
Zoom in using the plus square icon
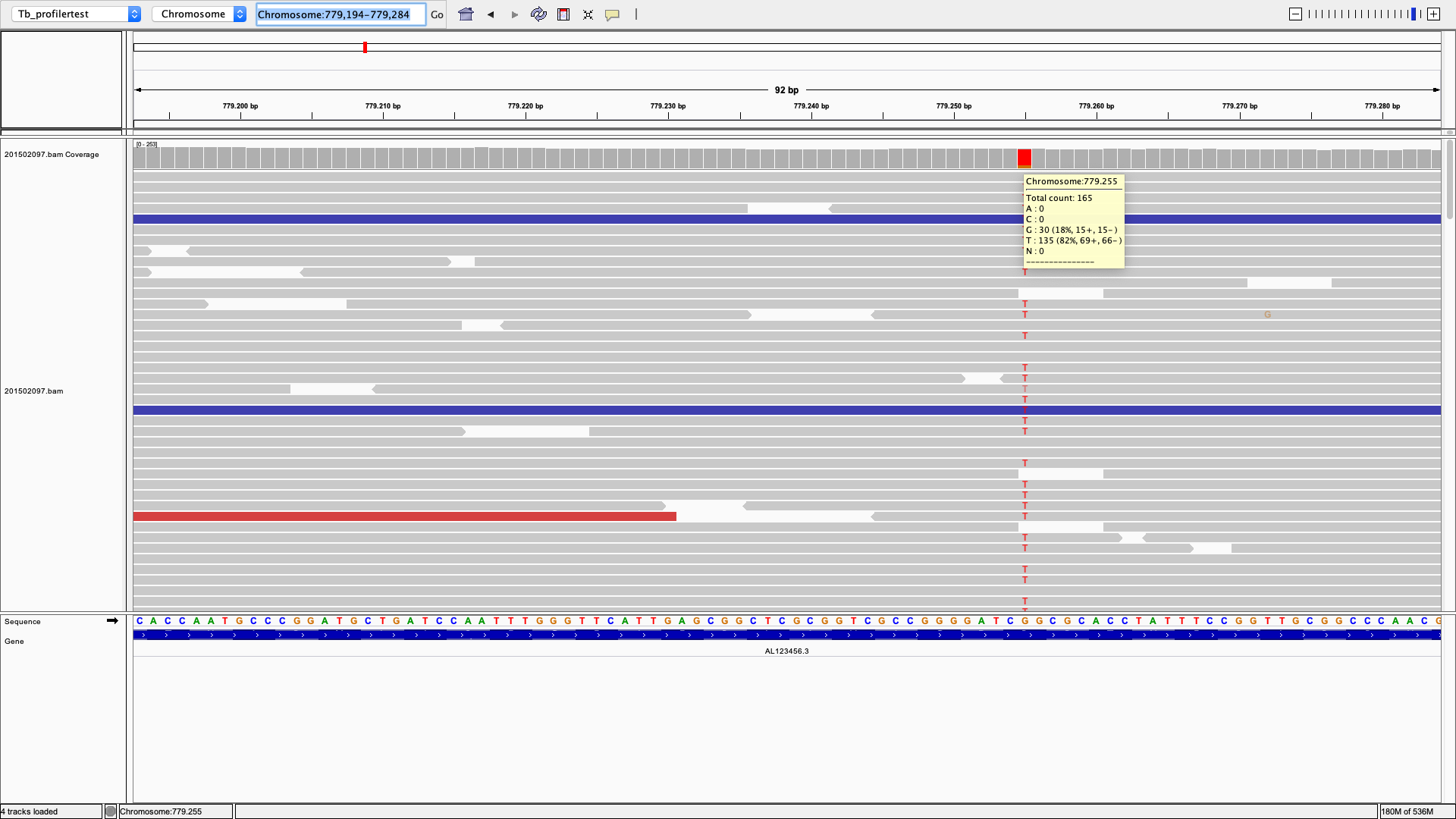point(1434,14)
